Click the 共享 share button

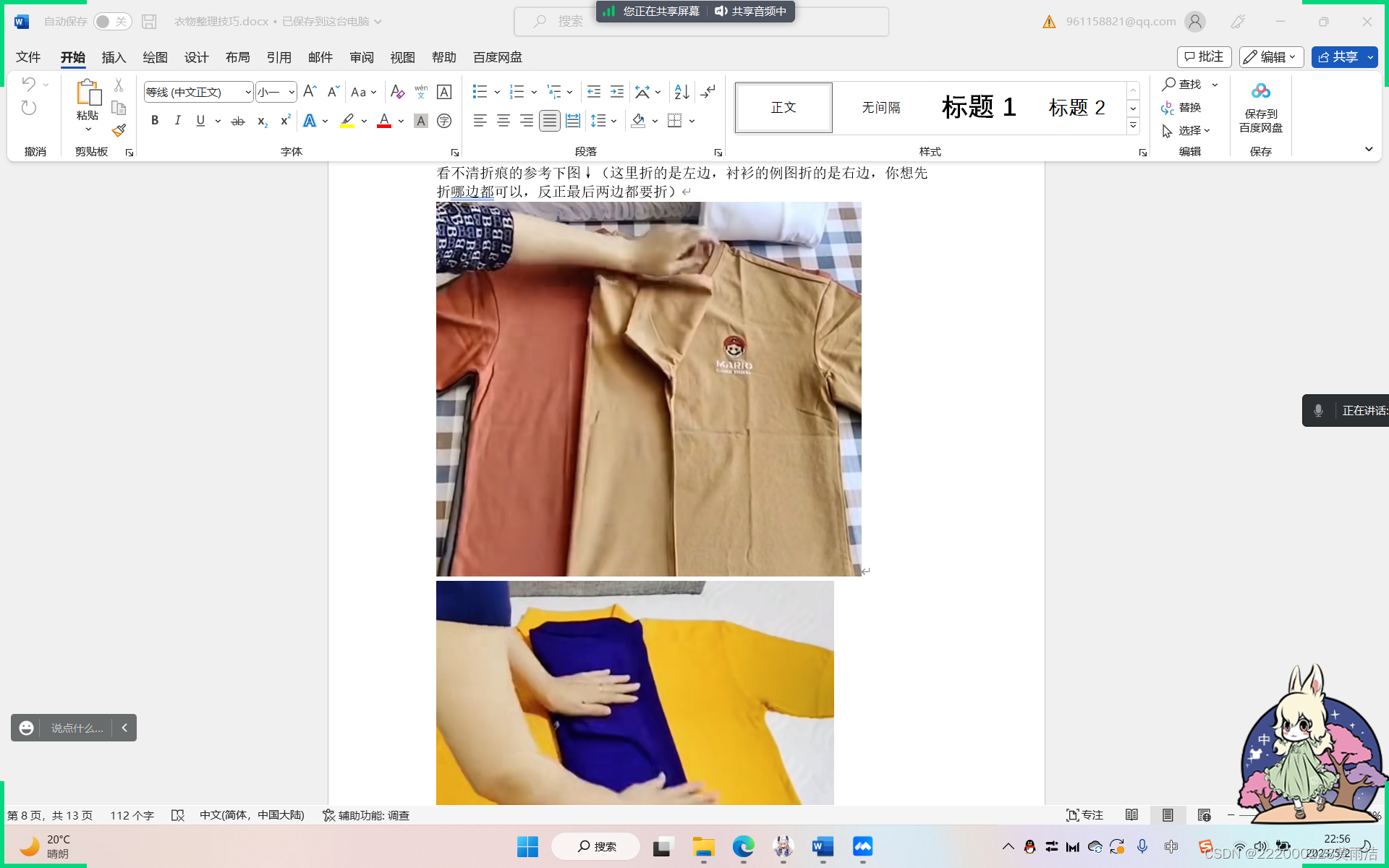[1338, 57]
